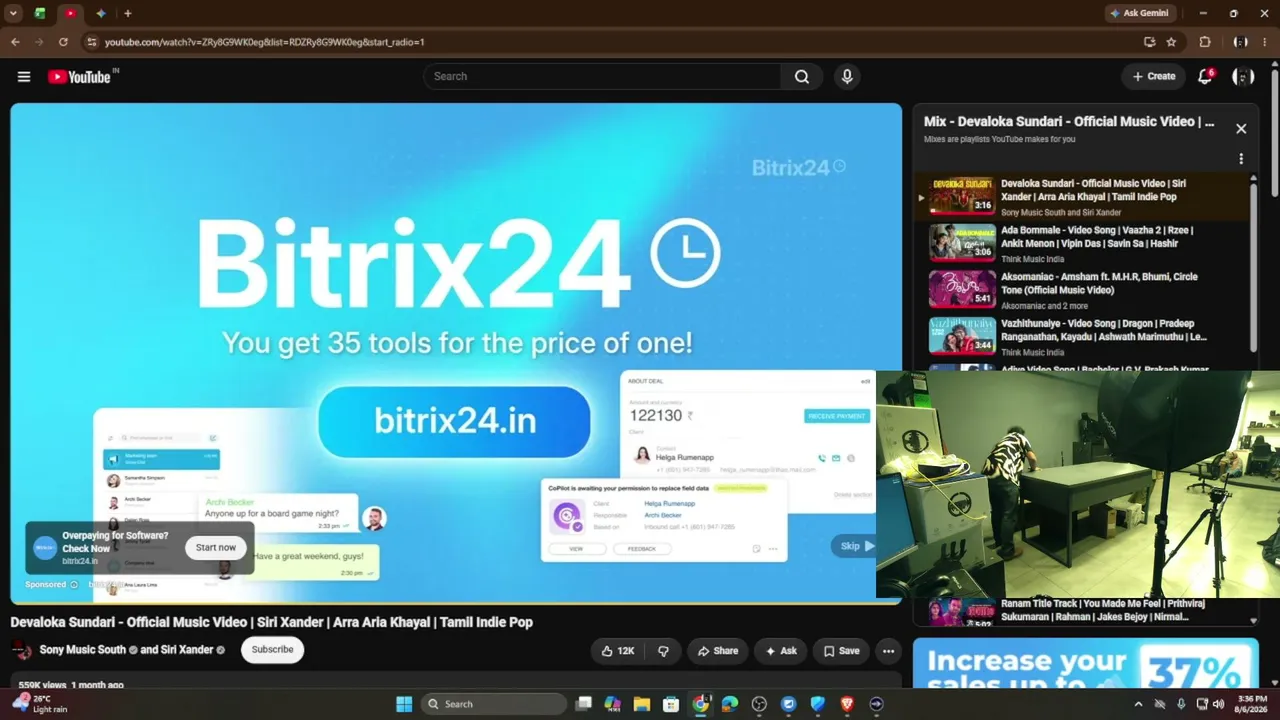Play Ranam Title Track from Mix list

click(x=1083, y=611)
